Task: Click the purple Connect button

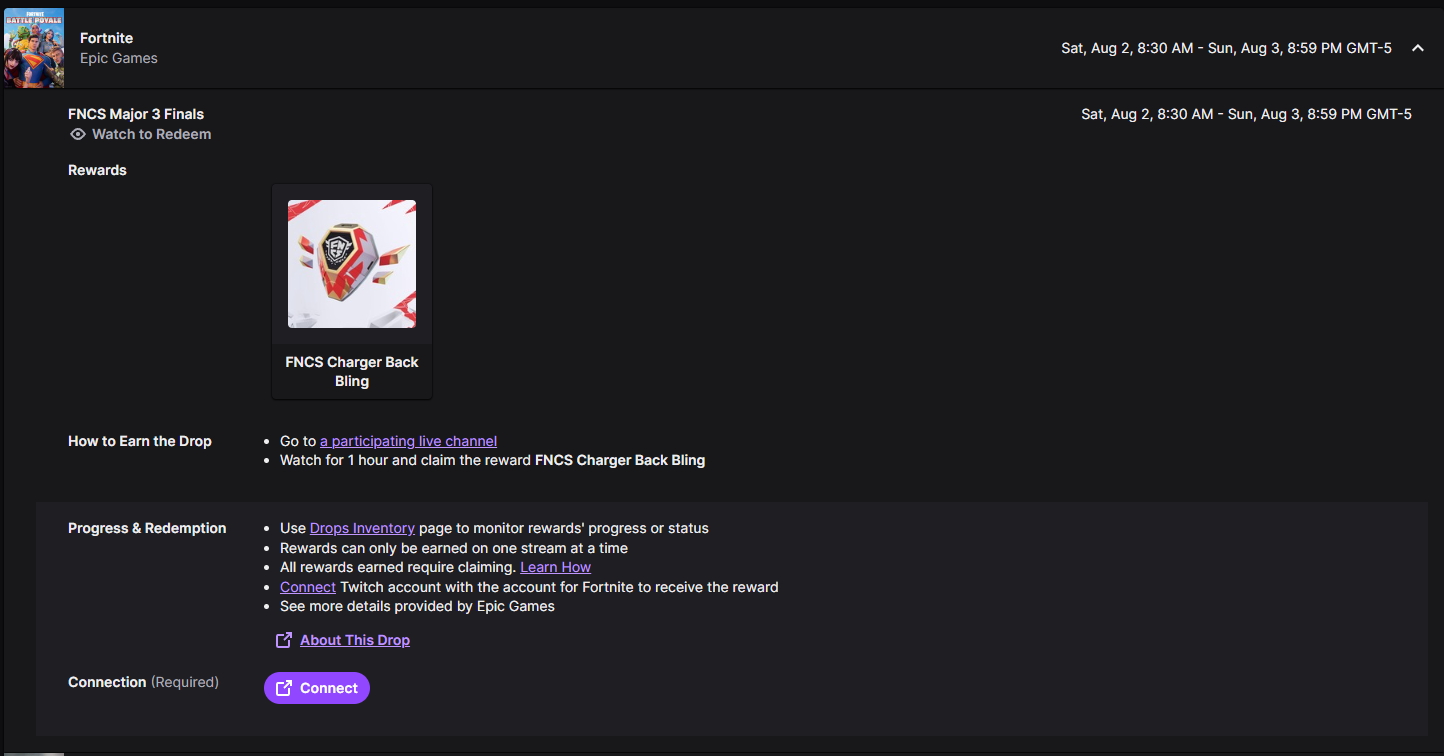Action: pos(317,688)
